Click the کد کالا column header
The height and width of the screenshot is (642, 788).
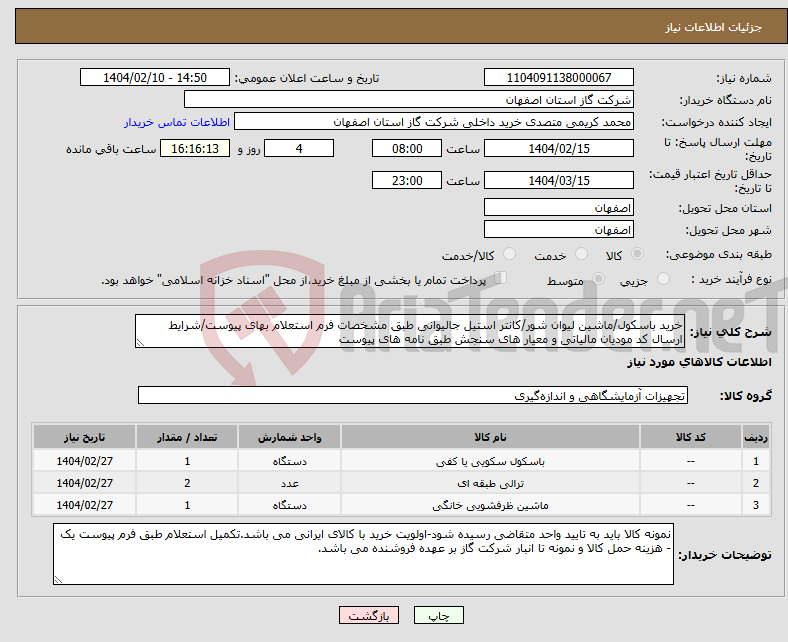click(691, 437)
